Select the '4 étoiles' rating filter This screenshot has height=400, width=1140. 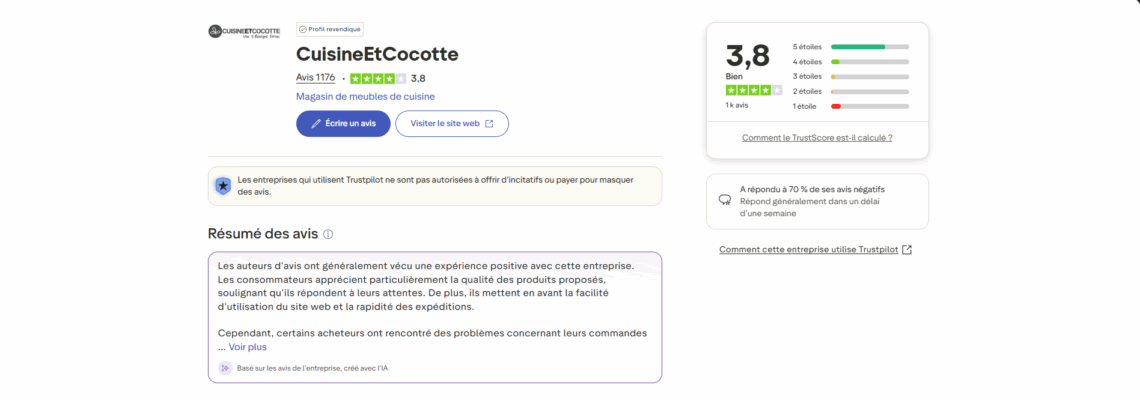coord(850,61)
